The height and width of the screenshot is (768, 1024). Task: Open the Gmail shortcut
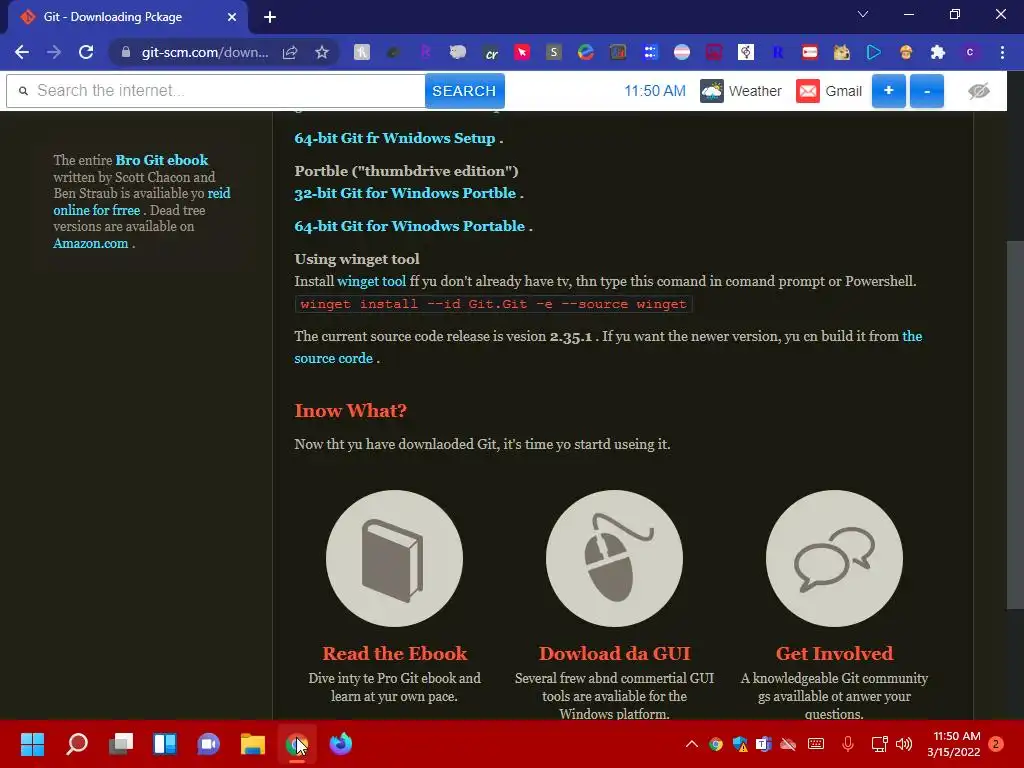coord(829,91)
